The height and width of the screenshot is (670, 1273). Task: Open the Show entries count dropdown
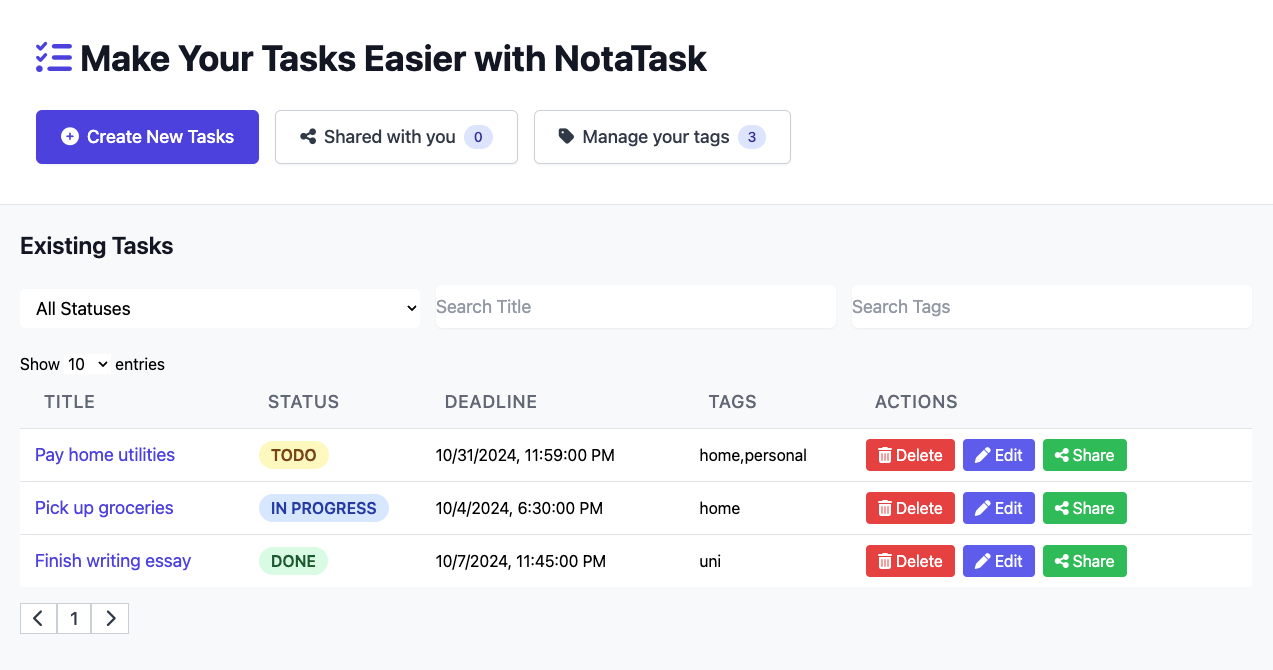(x=87, y=364)
